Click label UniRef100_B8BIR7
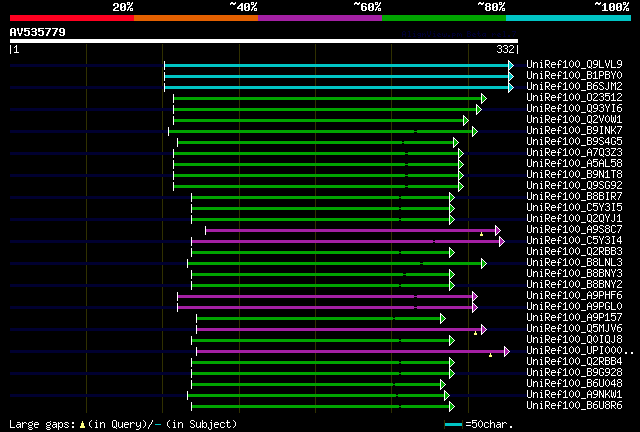Screen dimensions: 640x432 [x=574, y=197]
